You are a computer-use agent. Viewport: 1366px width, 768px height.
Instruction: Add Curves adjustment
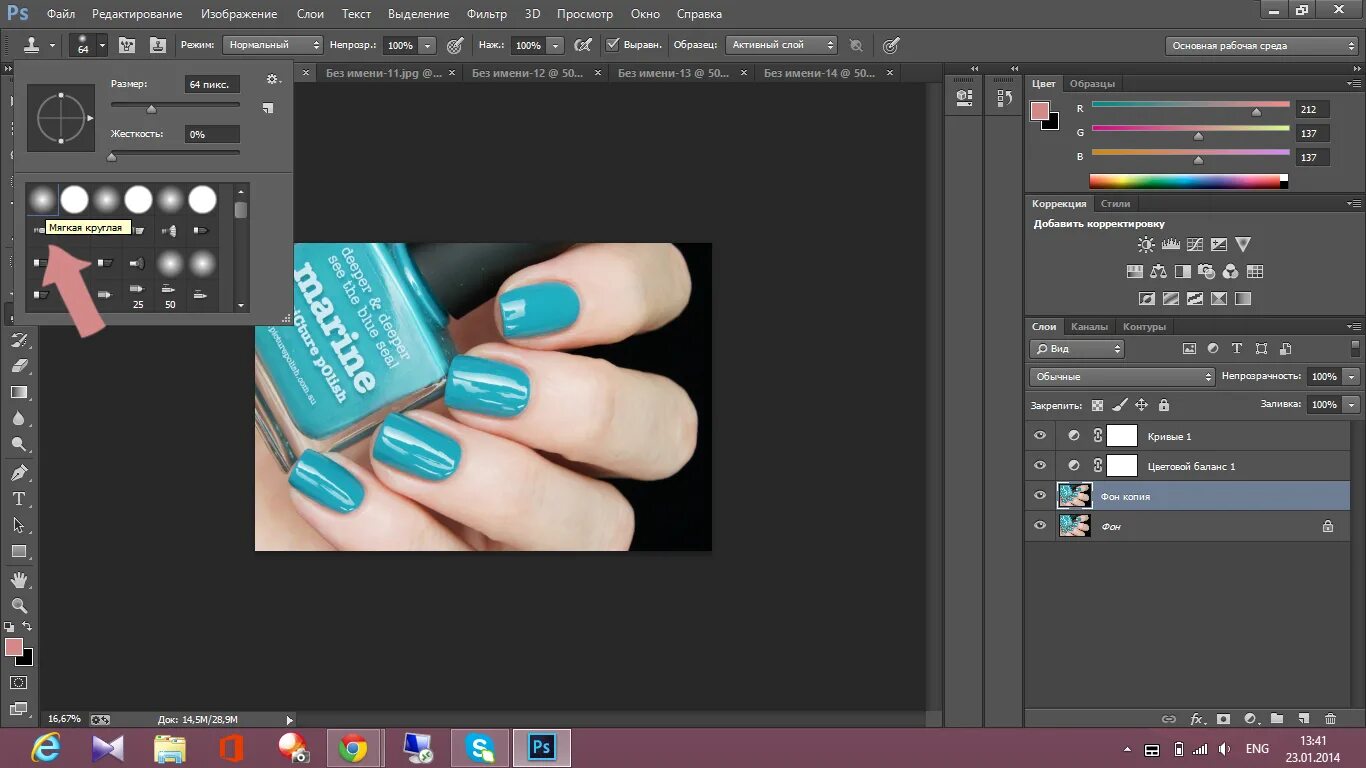pyautogui.click(x=1194, y=244)
